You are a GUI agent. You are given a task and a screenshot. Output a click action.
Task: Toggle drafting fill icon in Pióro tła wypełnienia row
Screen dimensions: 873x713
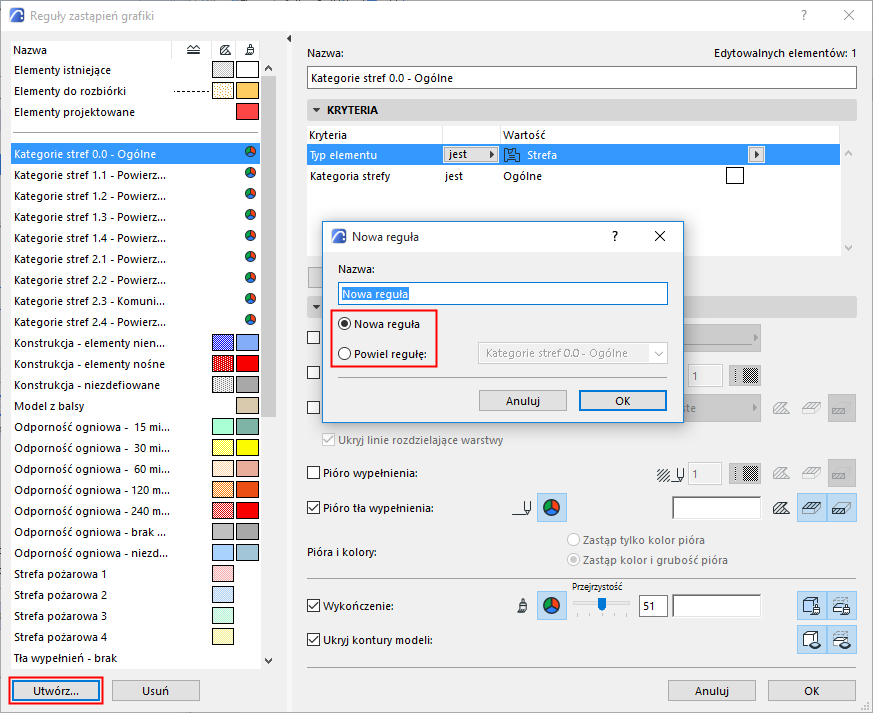(x=841, y=508)
